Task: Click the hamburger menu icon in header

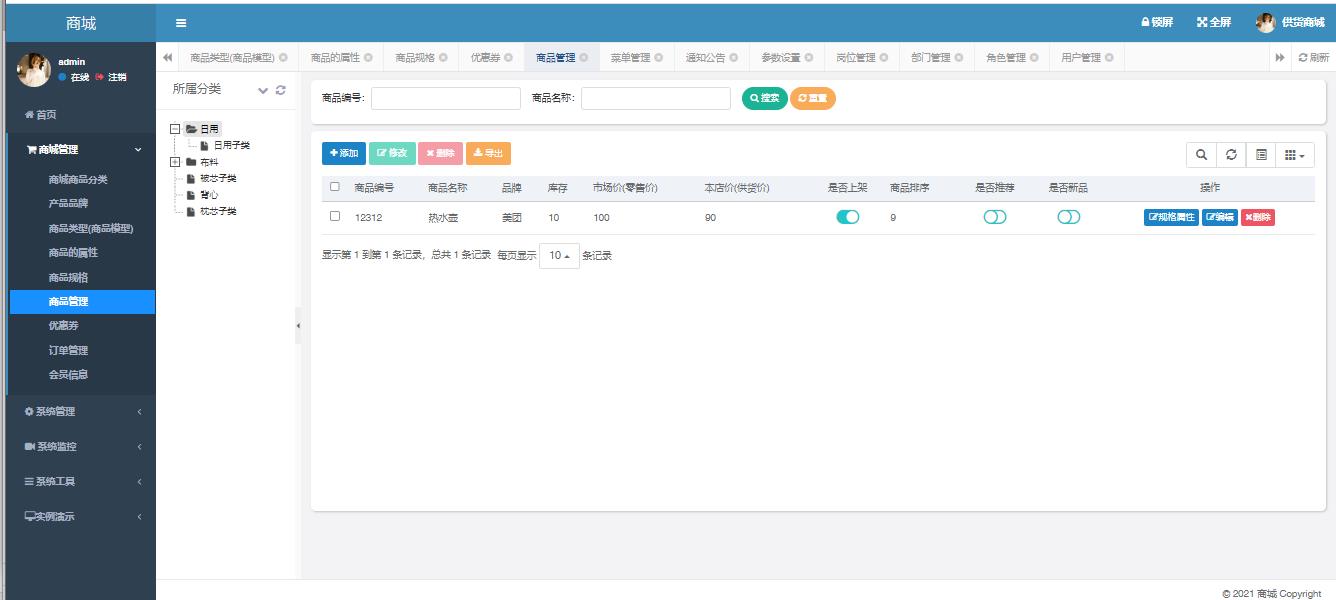Action: [x=181, y=23]
